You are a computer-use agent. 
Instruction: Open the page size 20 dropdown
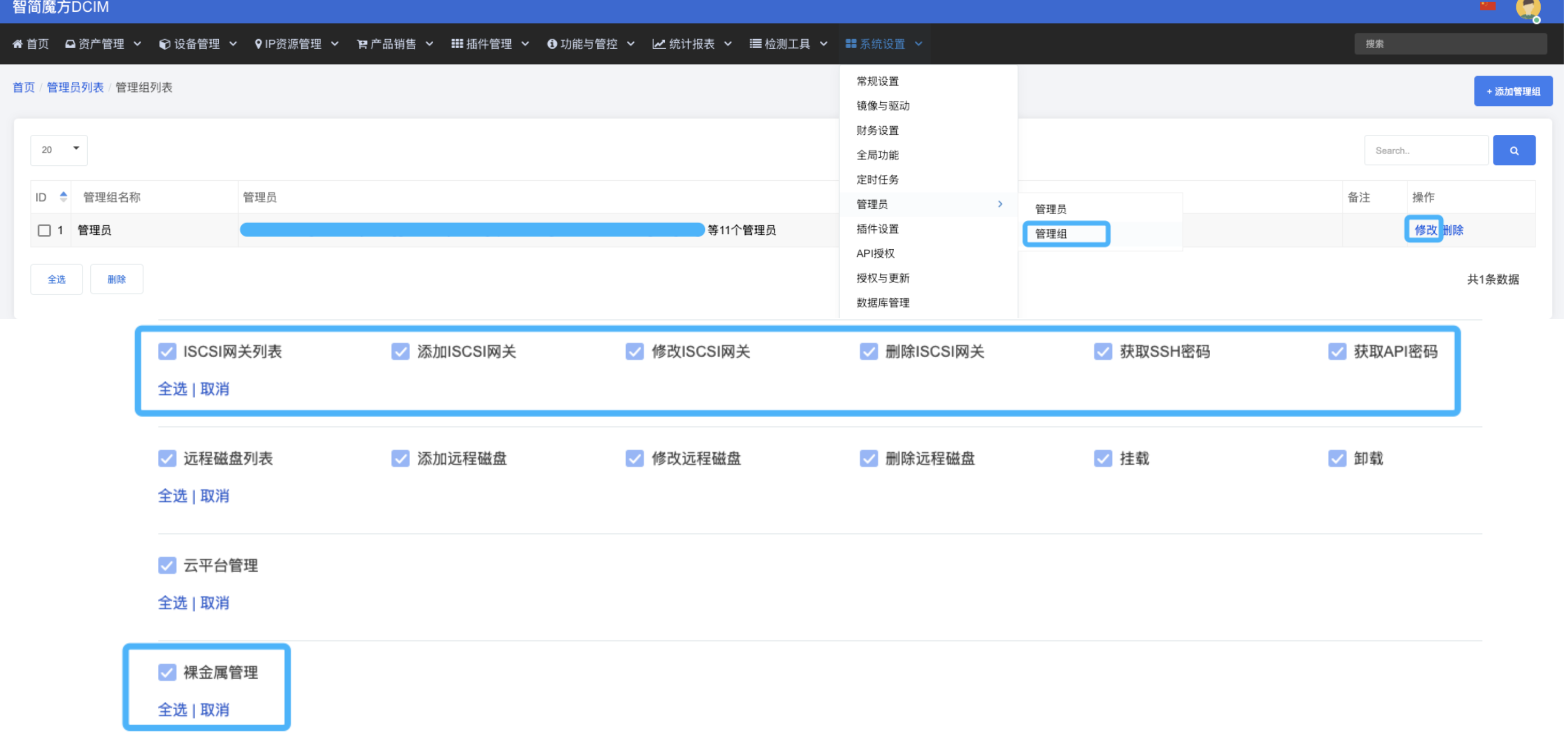tap(59, 150)
